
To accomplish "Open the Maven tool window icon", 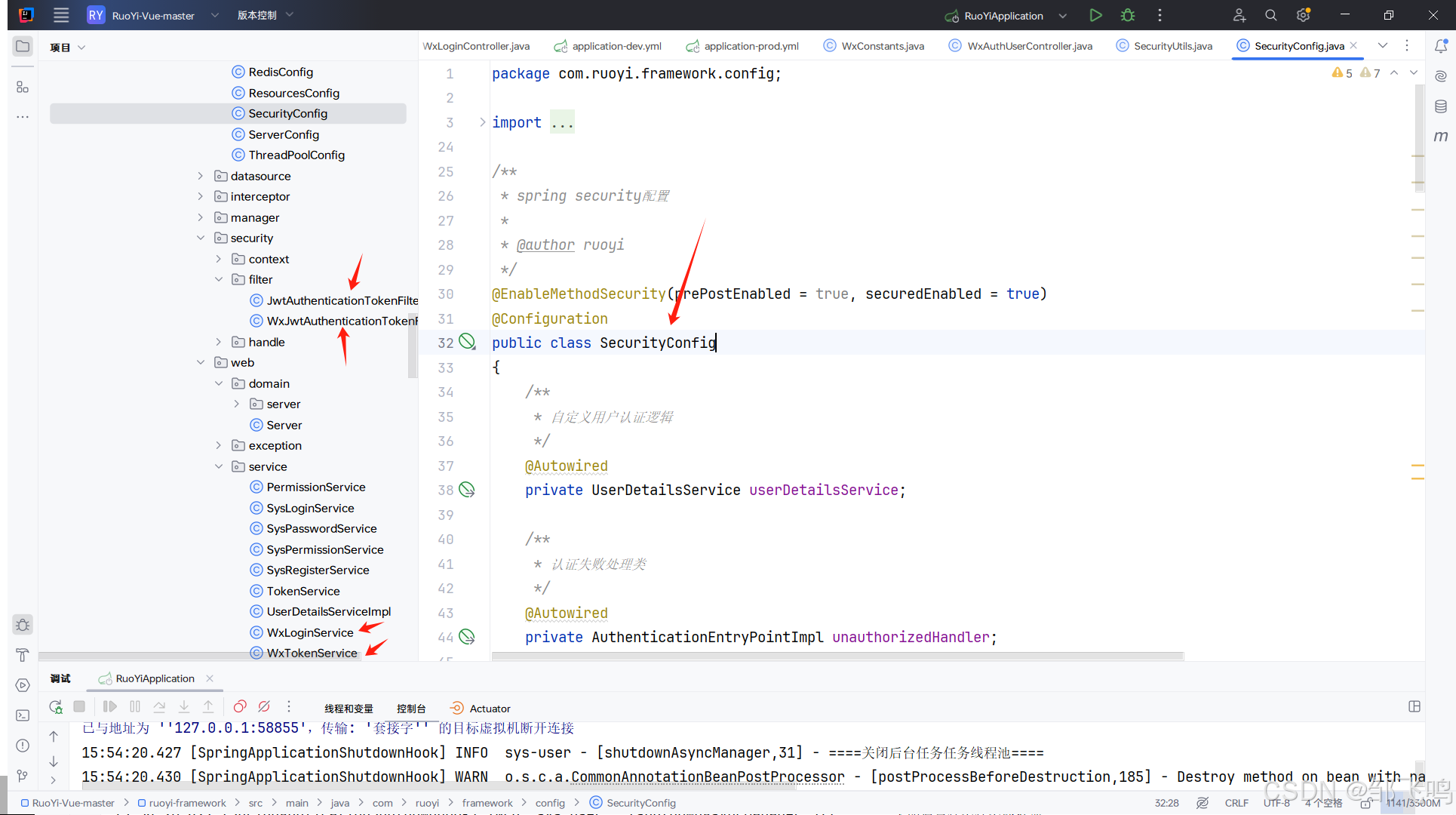I will (1440, 137).
